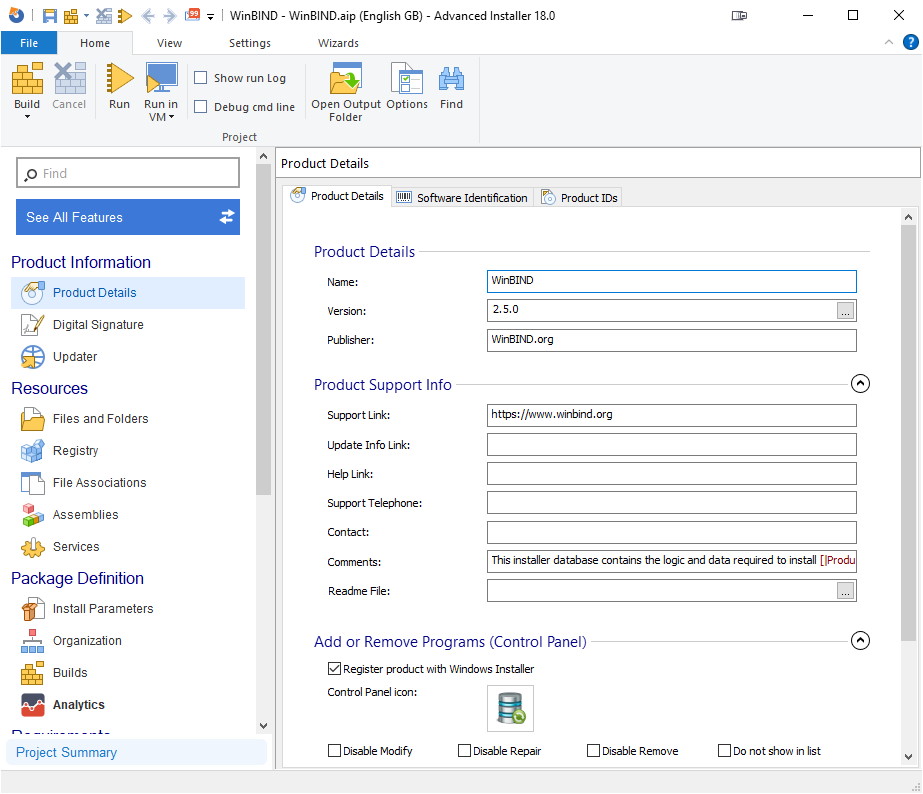Click the Publisher input field
923x794 pixels.
tap(672, 340)
